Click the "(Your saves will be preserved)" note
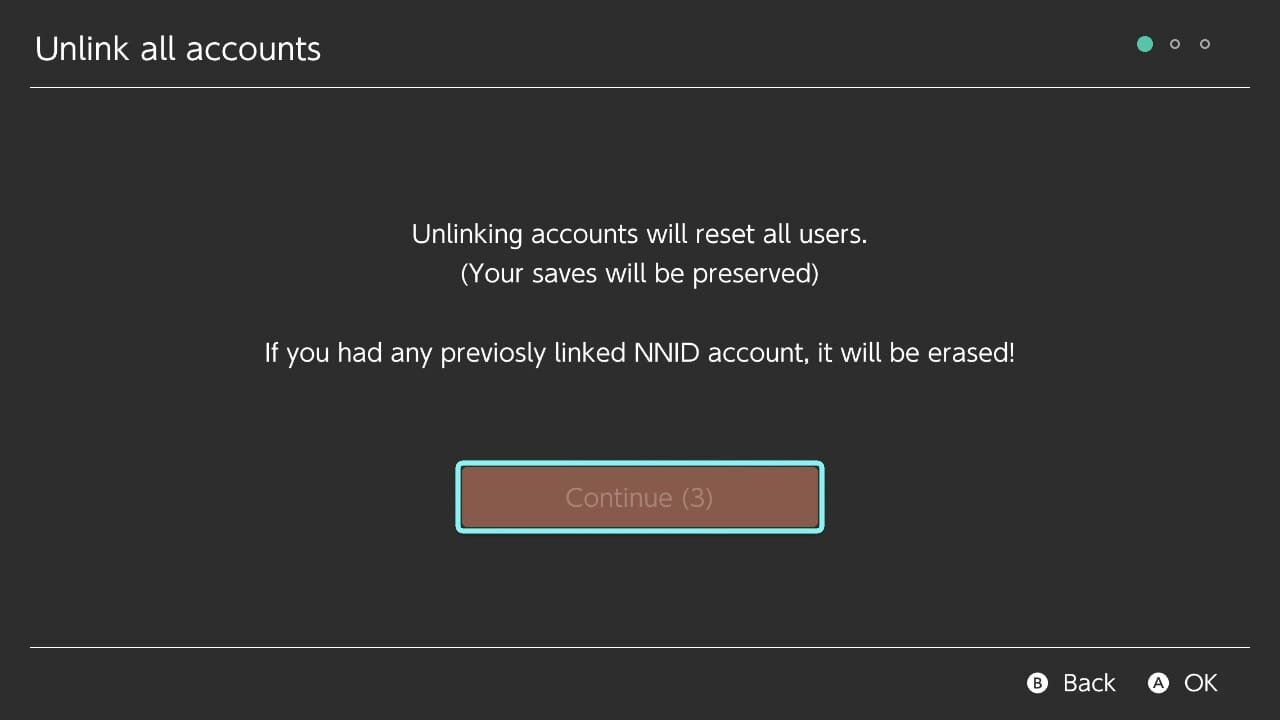 tap(640, 274)
